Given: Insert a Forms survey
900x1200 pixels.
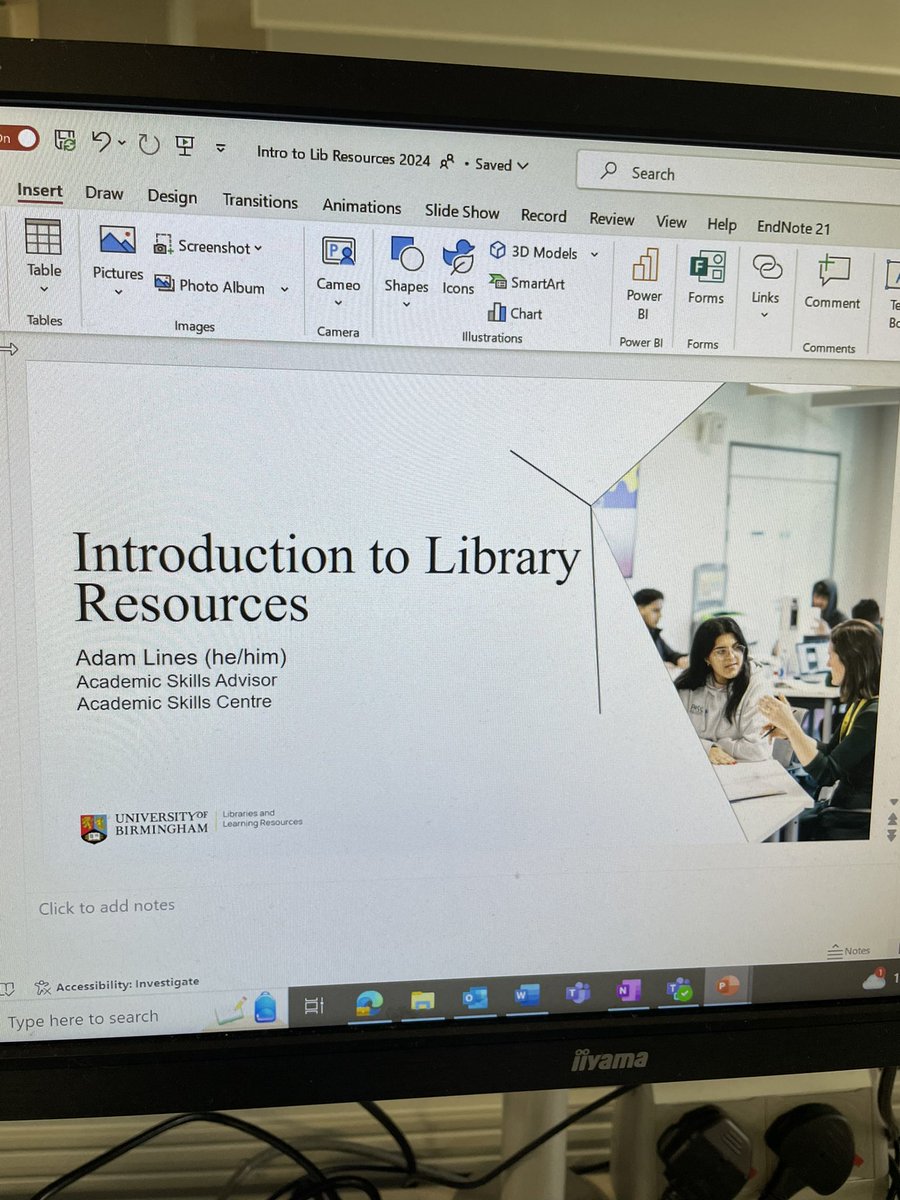Looking at the screenshot, I should [x=706, y=277].
